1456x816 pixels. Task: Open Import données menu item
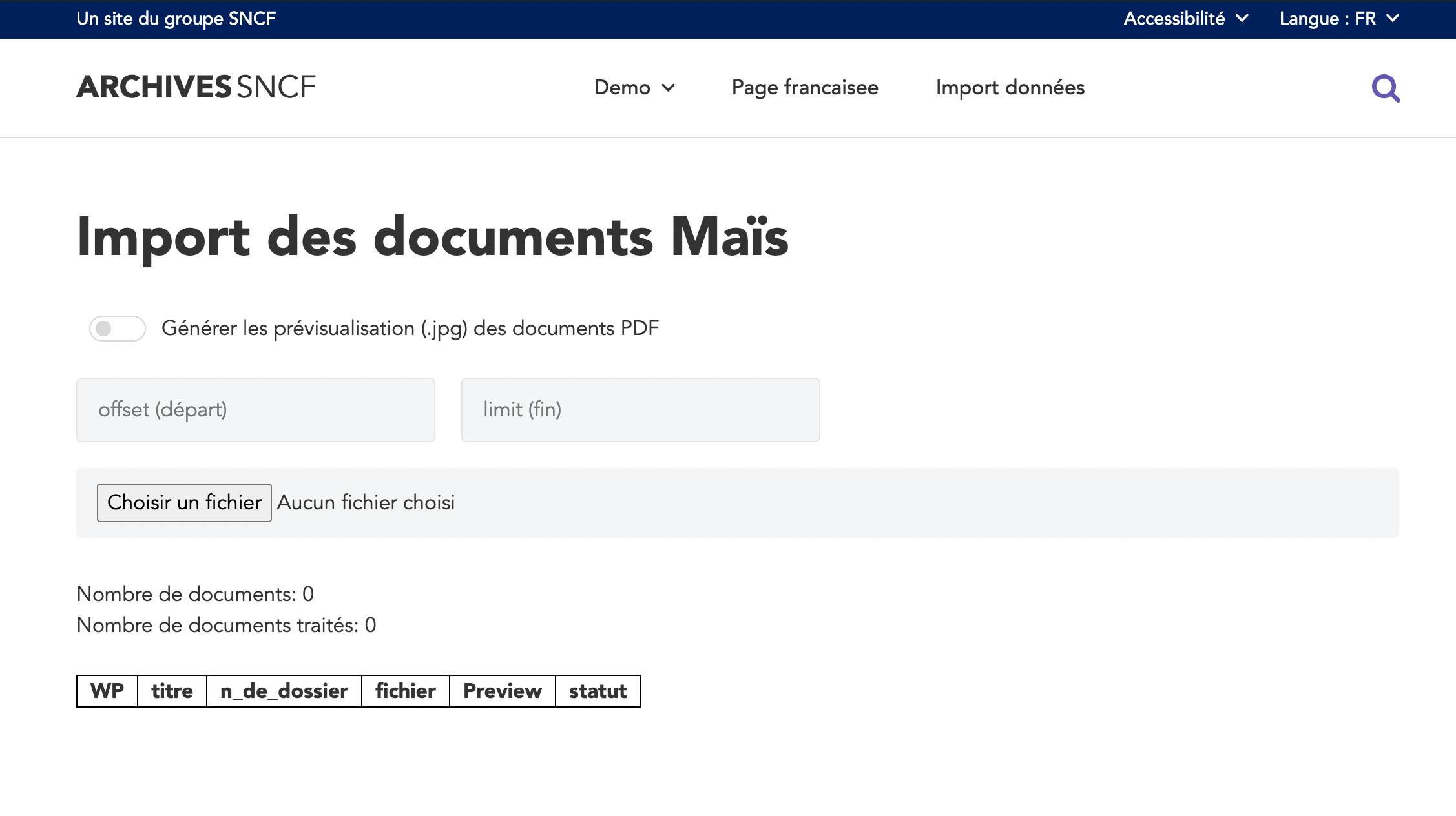point(1010,87)
